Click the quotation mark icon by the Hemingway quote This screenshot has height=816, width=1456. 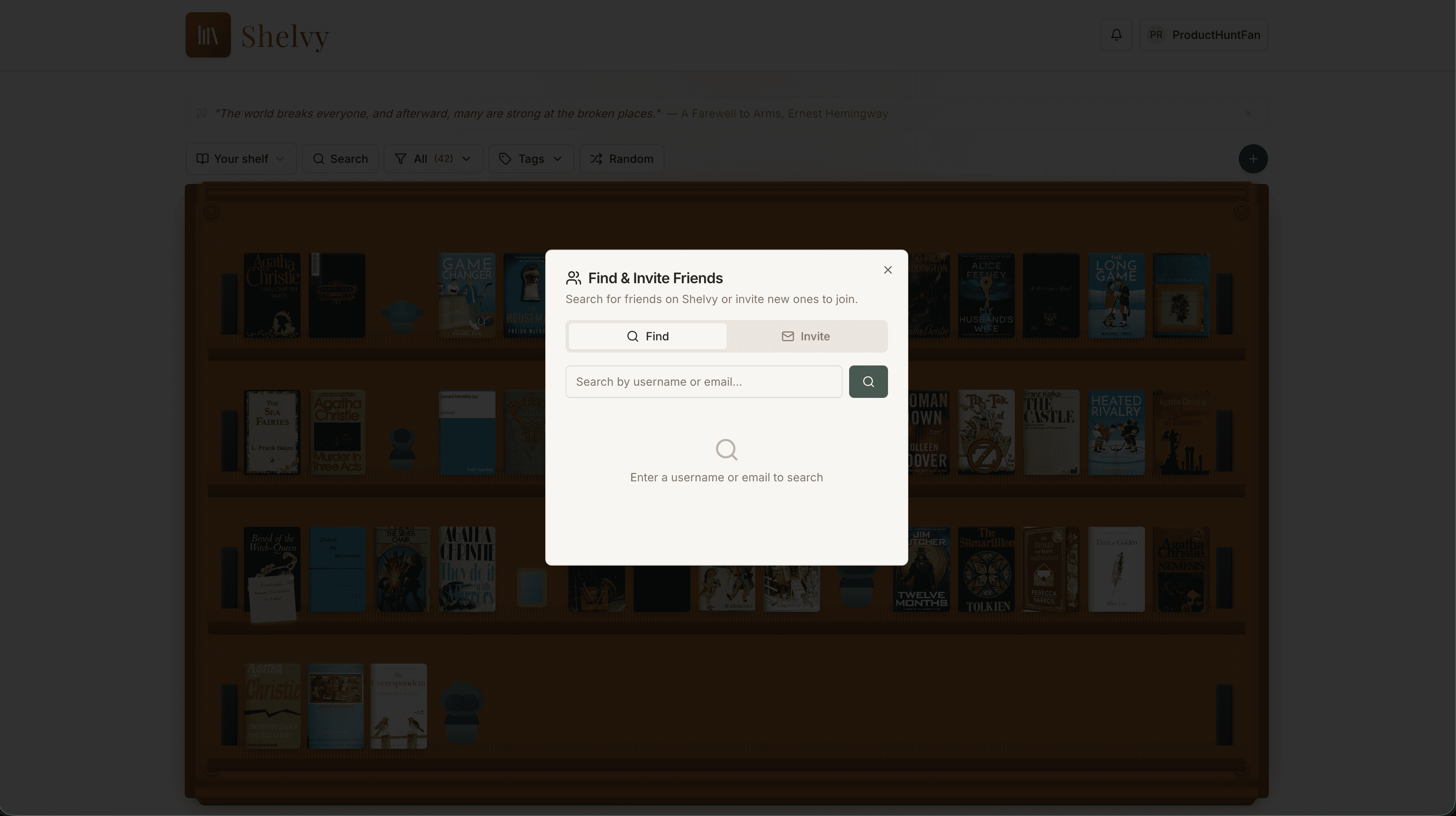click(201, 113)
